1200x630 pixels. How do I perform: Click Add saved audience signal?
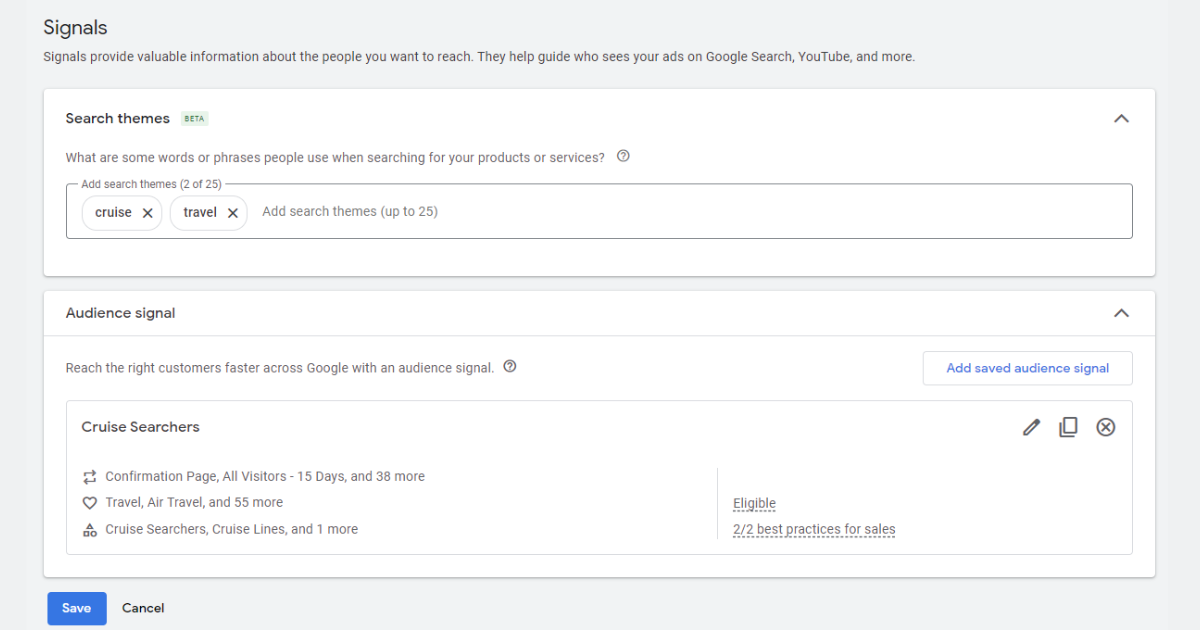pos(1027,368)
